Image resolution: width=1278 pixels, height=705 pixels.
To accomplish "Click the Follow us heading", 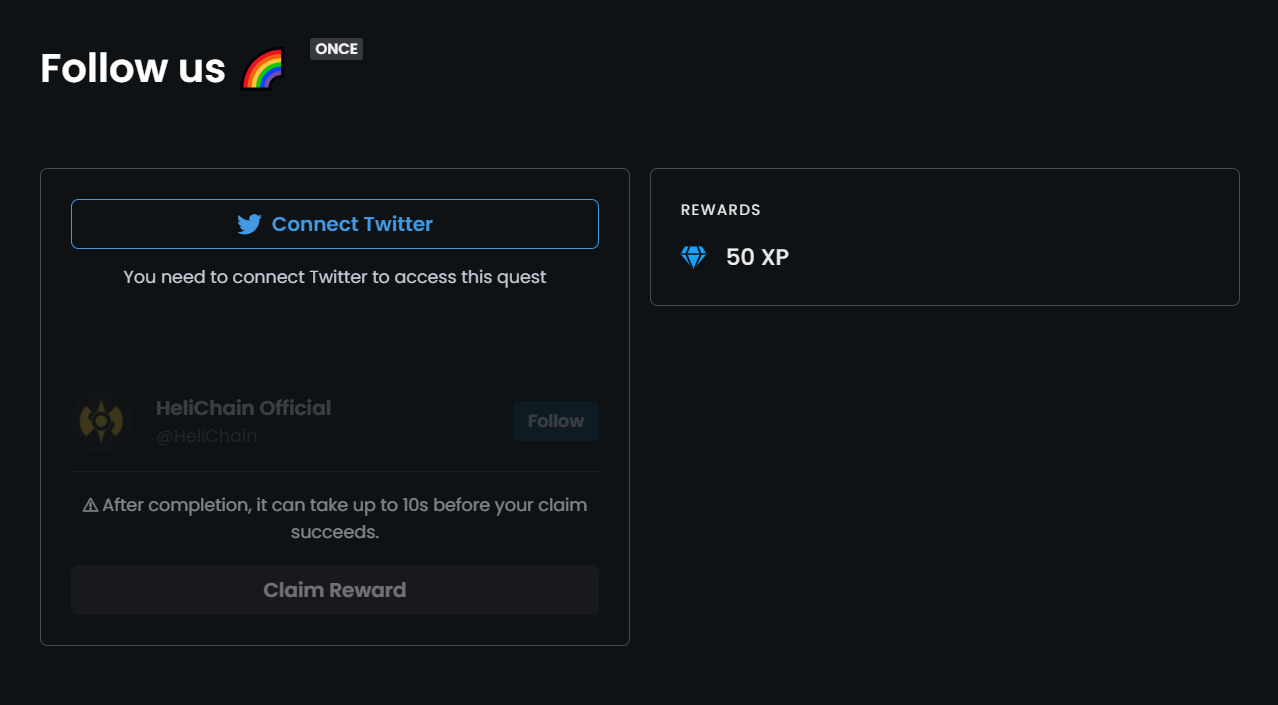I will point(133,68).
